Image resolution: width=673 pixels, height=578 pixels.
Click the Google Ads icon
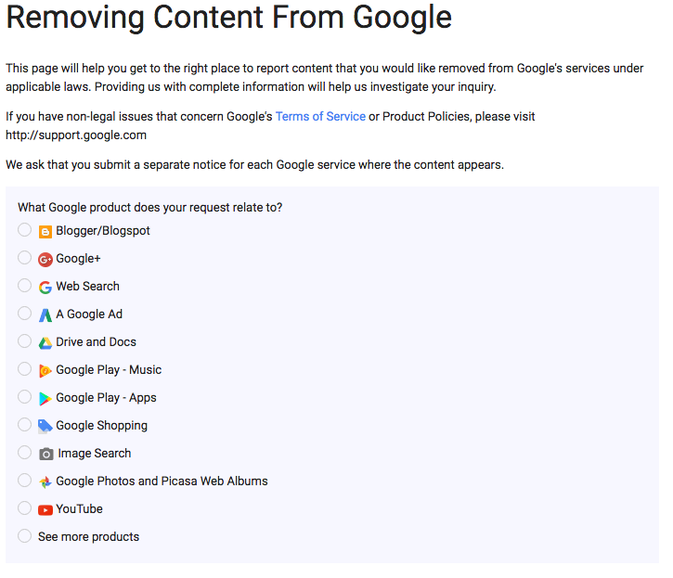point(45,315)
